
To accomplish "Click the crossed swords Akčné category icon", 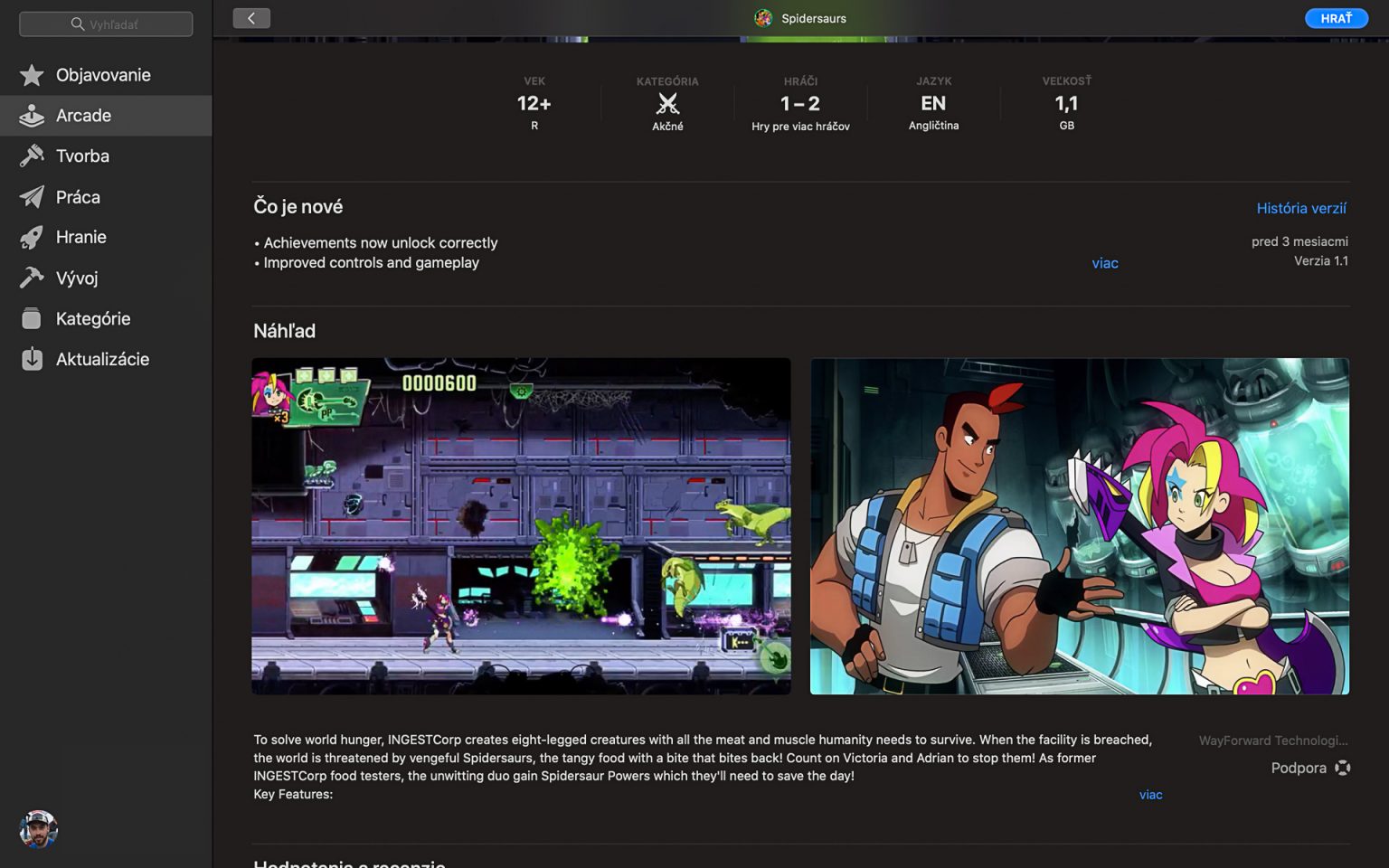I will click(x=667, y=103).
